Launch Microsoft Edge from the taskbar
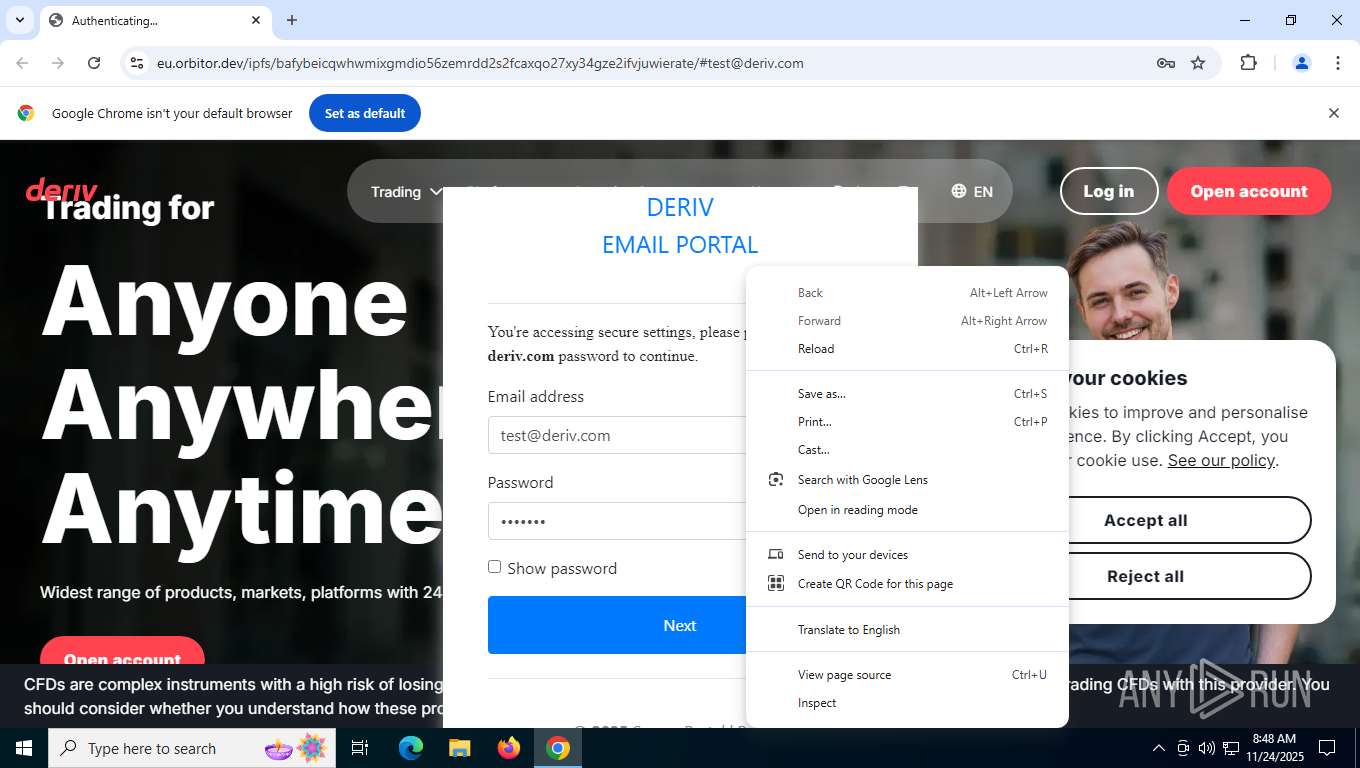This screenshot has width=1360, height=768. [411, 748]
